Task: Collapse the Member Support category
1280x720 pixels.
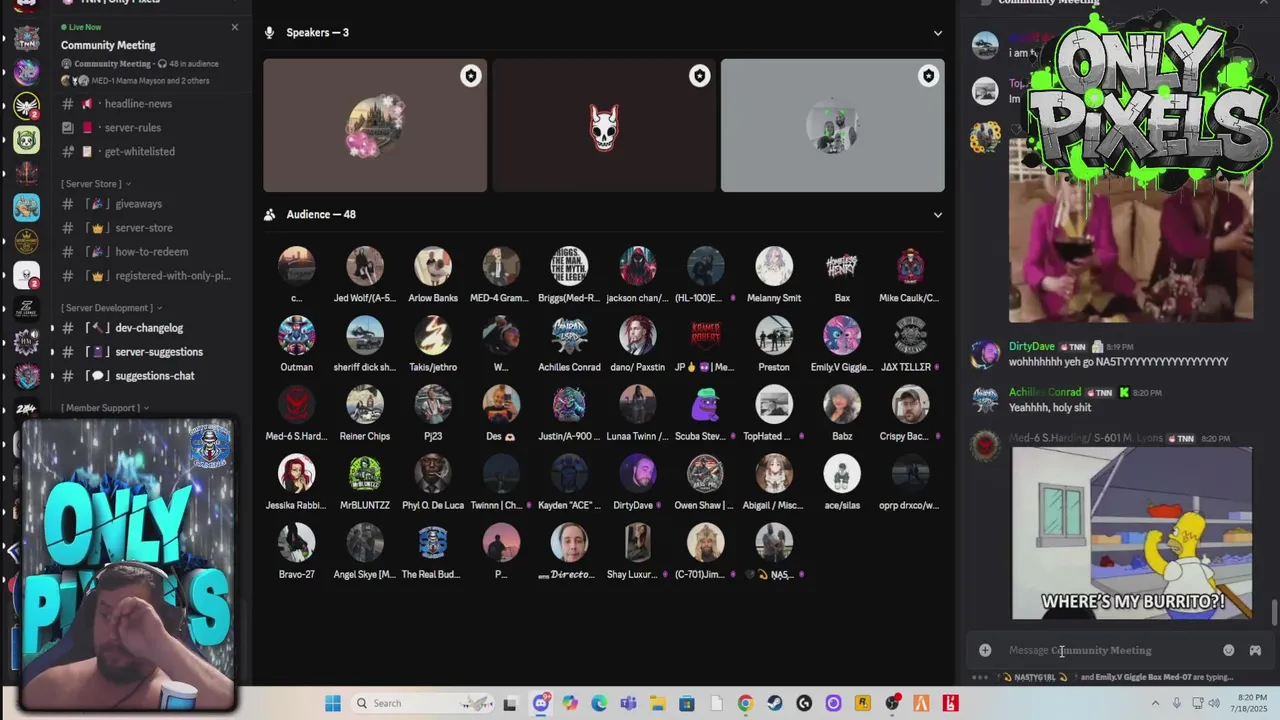Action: [105, 408]
